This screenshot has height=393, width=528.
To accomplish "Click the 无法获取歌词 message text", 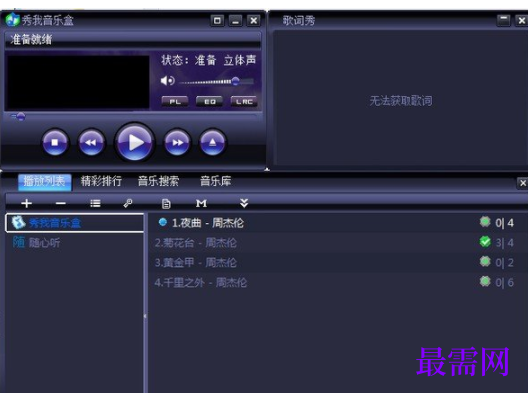I will click(401, 101).
